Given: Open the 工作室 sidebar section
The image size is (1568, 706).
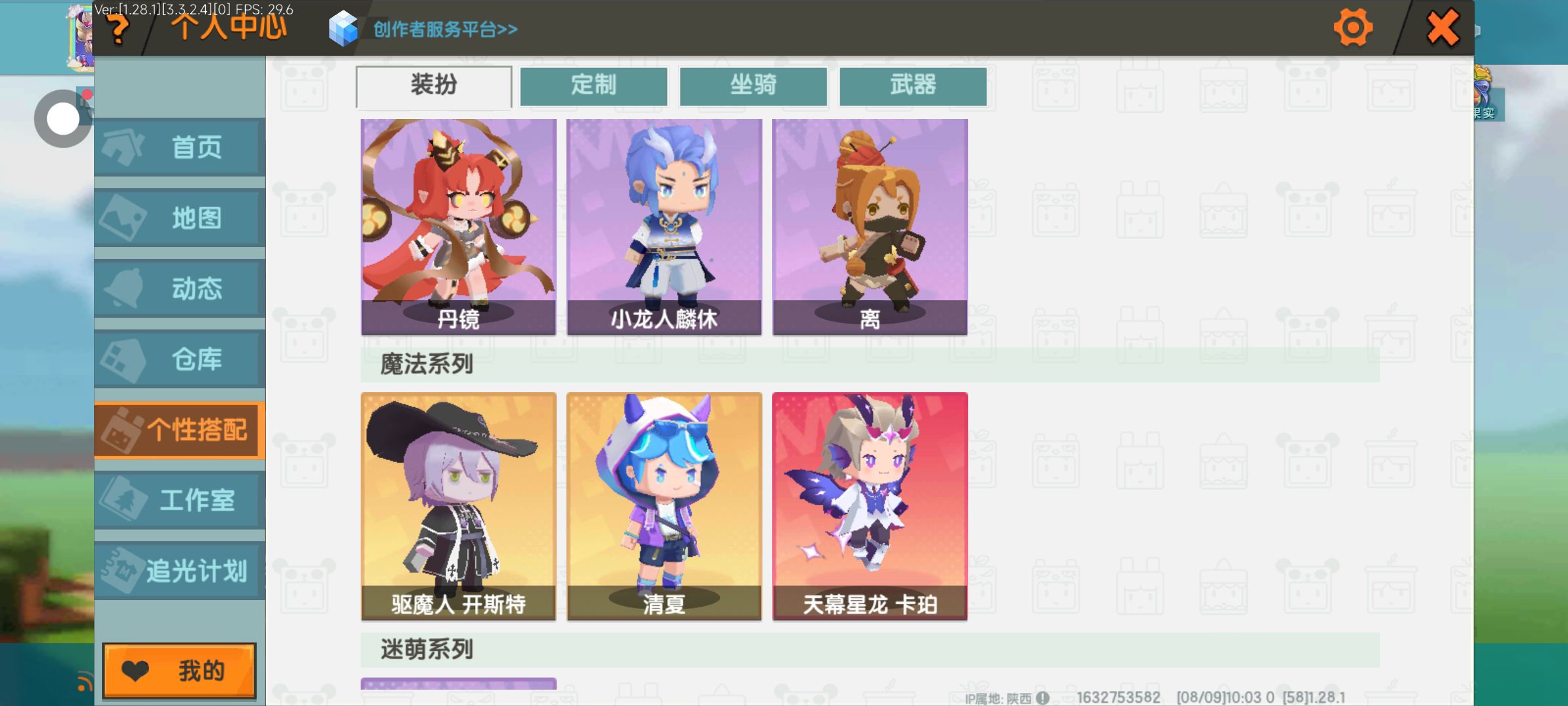Looking at the screenshot, I should tap(180, 500).
